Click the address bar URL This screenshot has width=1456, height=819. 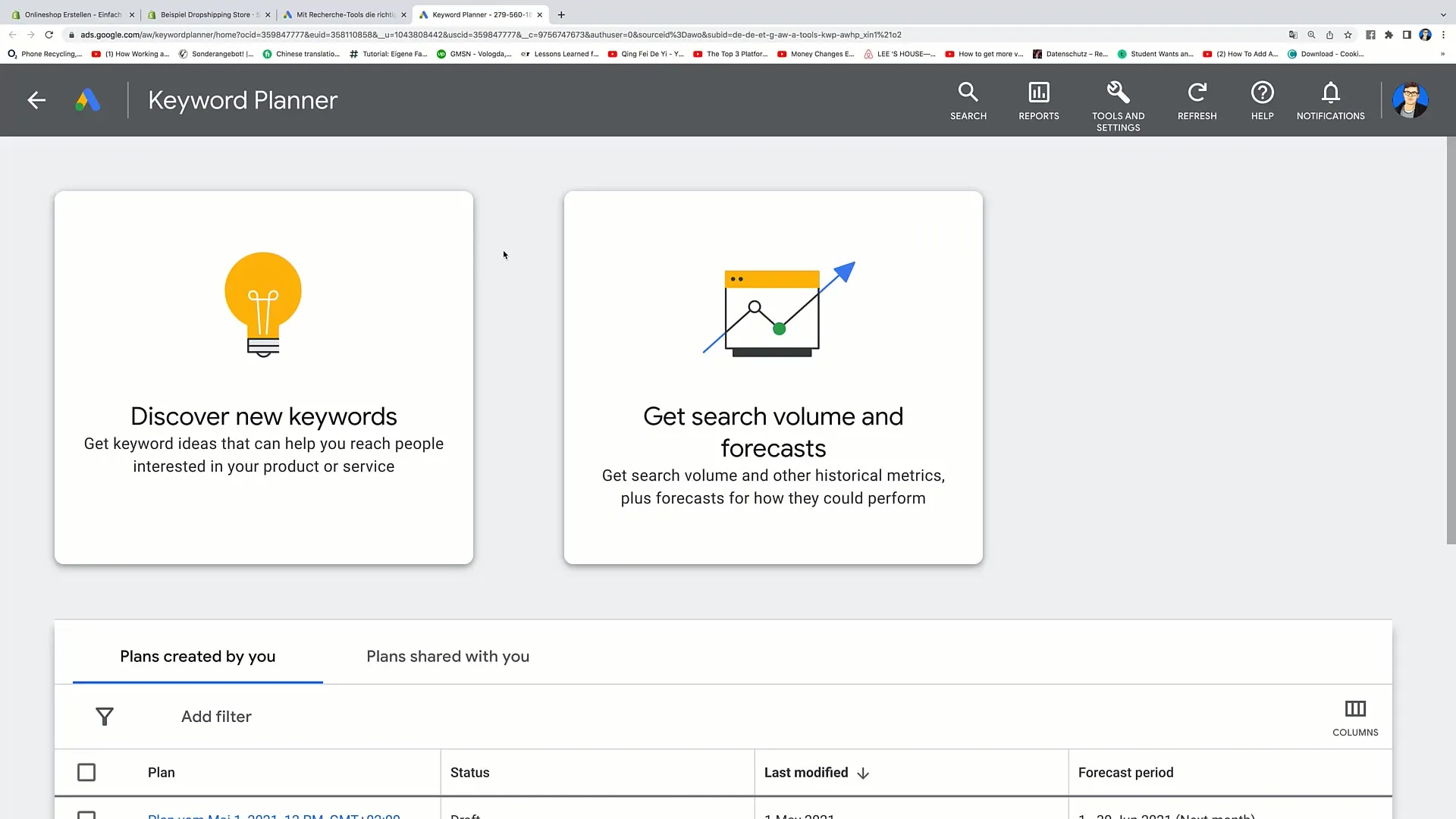click(x=491, y=35)
